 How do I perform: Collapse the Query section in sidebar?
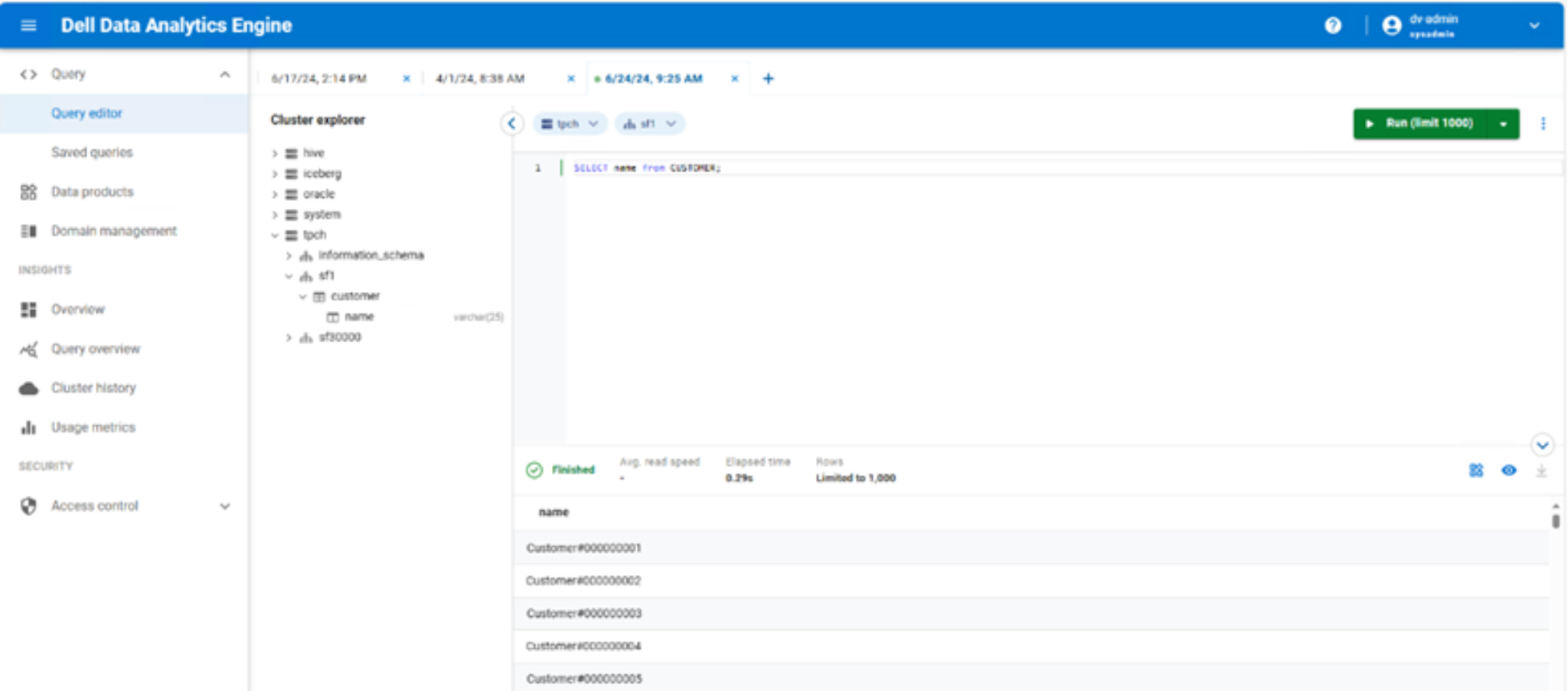(x=225, y=74)
